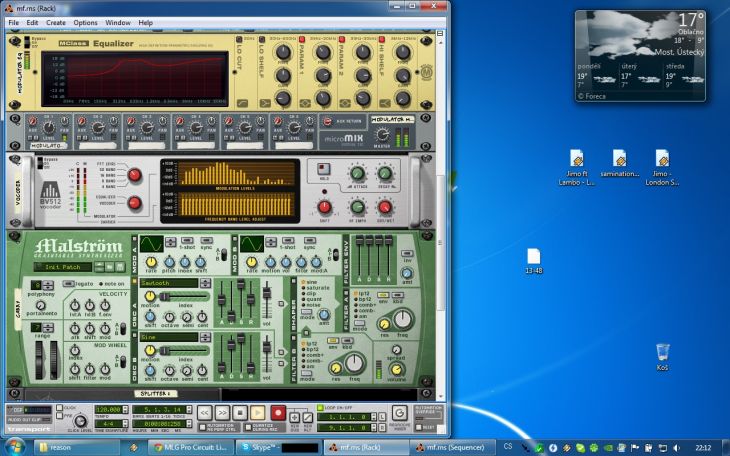Click the right locator R button
The height and width of the screenshot is (456, 730).
pyautogui.click(x=382, y=427)
